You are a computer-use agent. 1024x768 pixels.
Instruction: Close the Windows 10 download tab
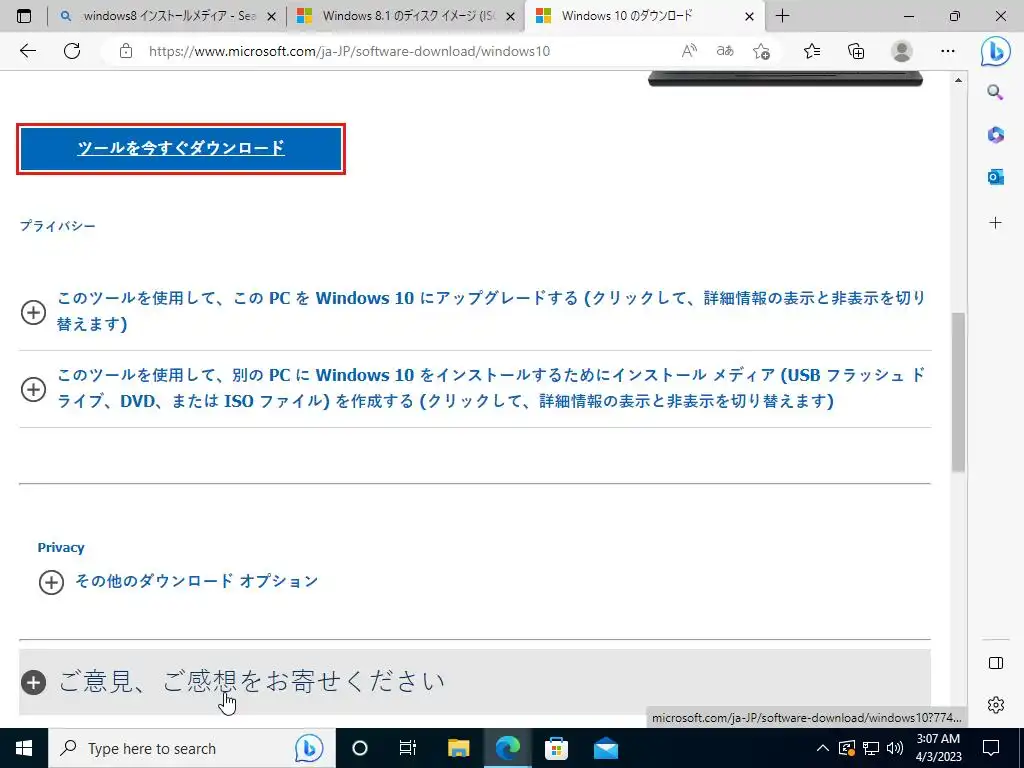tap(750, 16)
